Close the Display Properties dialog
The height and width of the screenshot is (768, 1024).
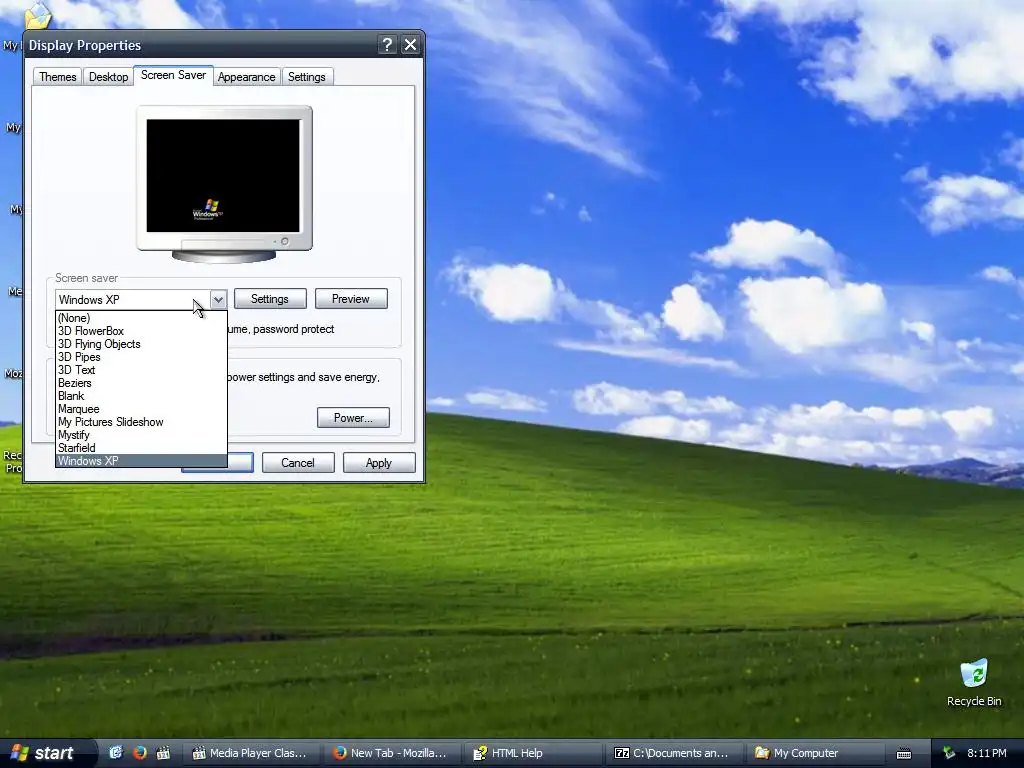pos(410,44)
